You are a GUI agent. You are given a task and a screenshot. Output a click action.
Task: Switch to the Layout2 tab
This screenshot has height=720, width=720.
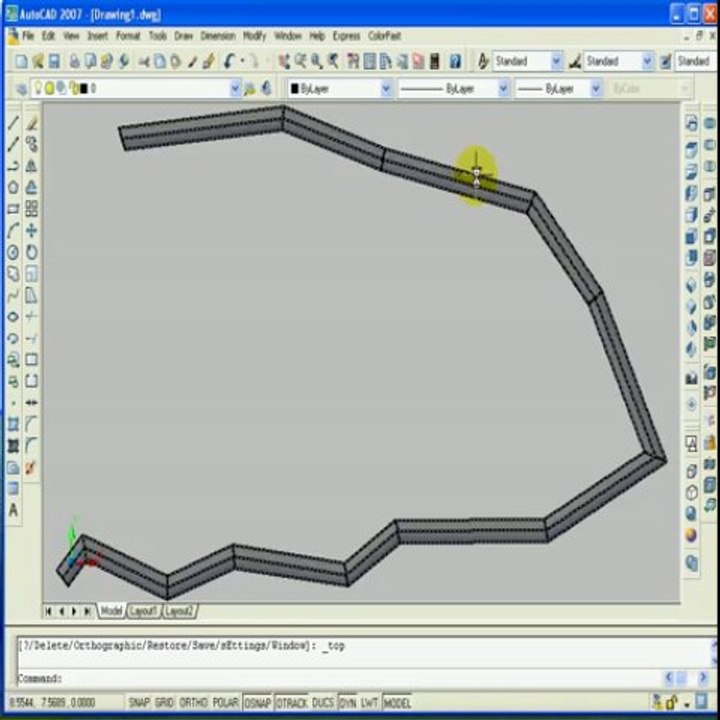pyautogui.click(x=180, y=611)
